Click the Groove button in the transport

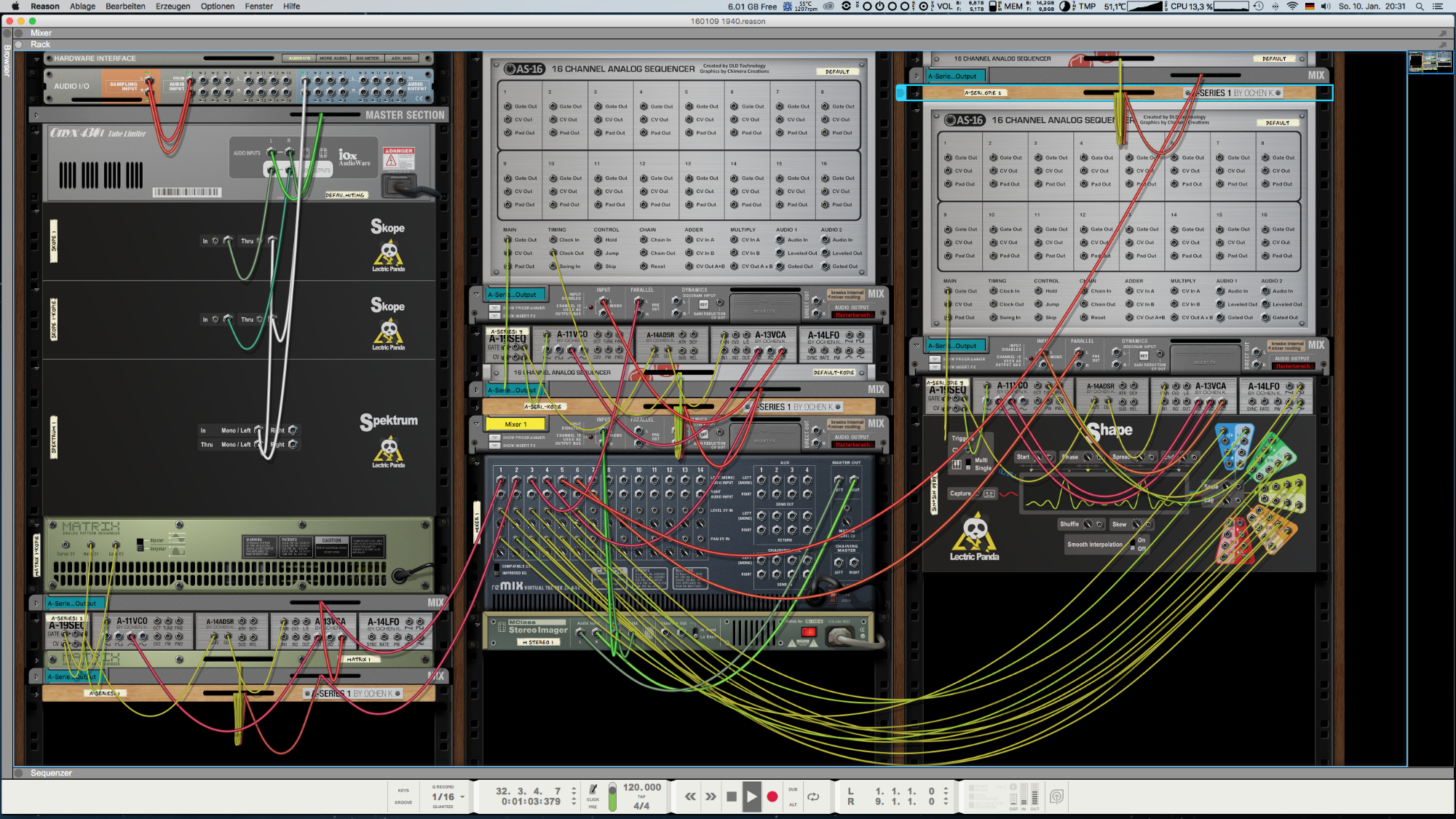point(403,802)
